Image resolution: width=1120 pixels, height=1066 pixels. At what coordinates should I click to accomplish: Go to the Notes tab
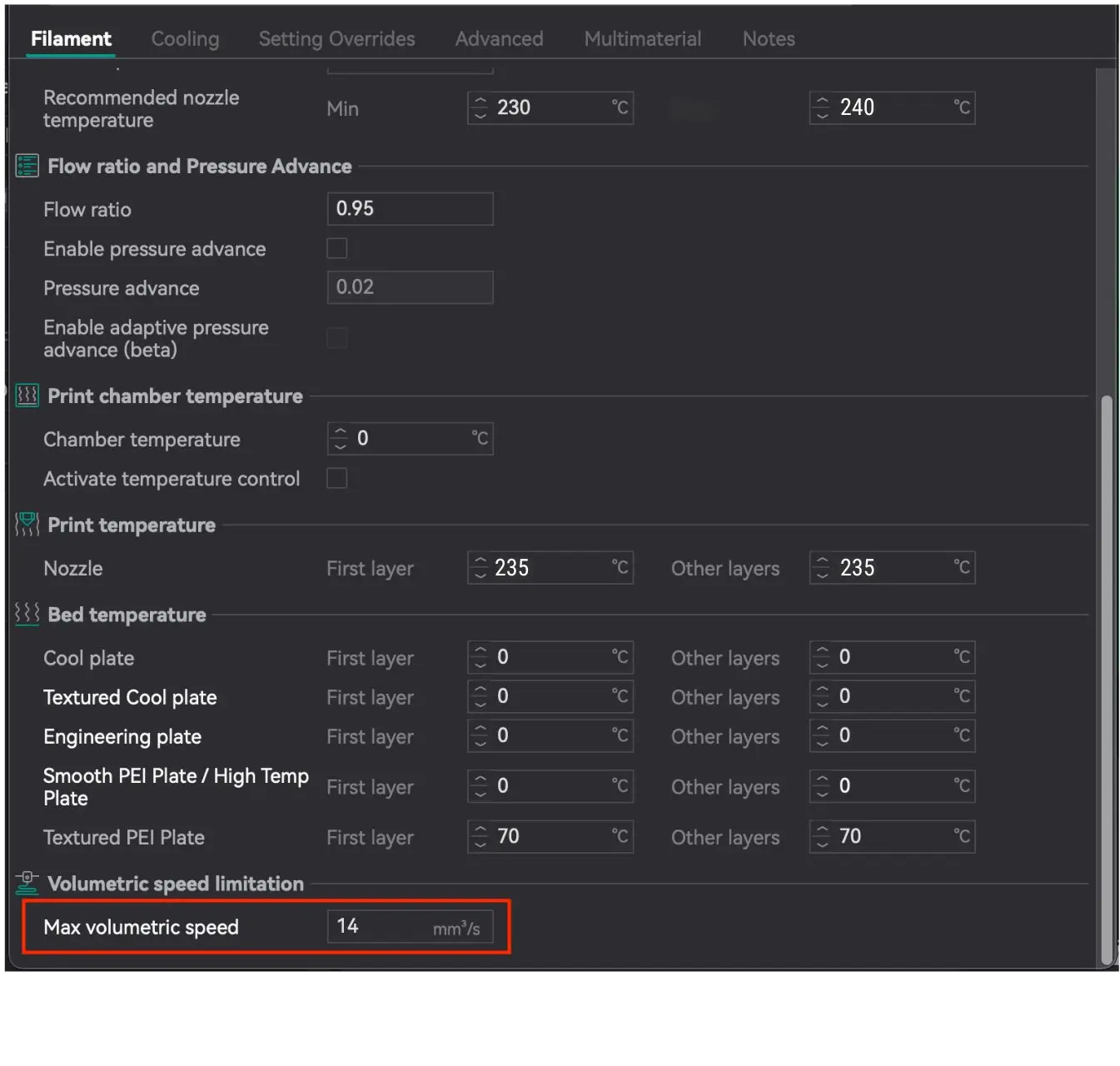(768, 39)
